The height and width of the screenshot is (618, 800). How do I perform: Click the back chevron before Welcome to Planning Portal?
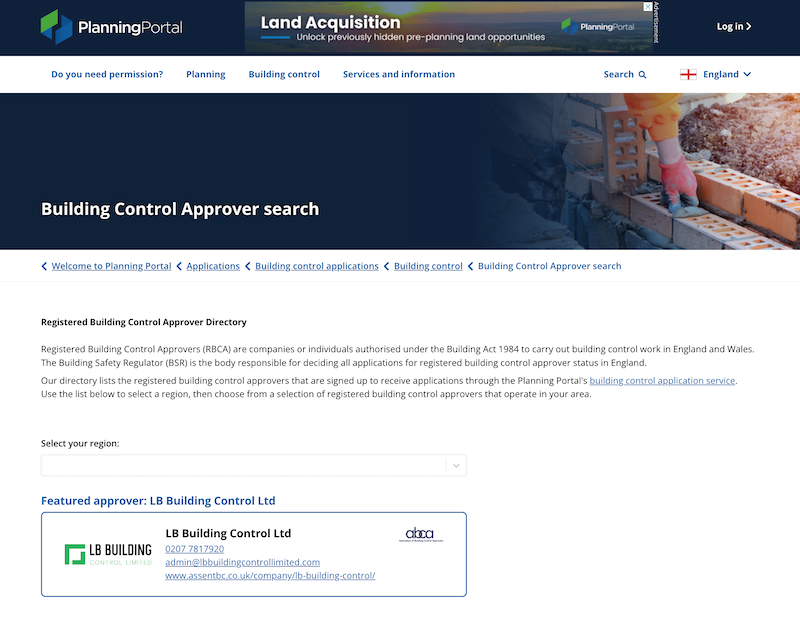pos(44,266)
